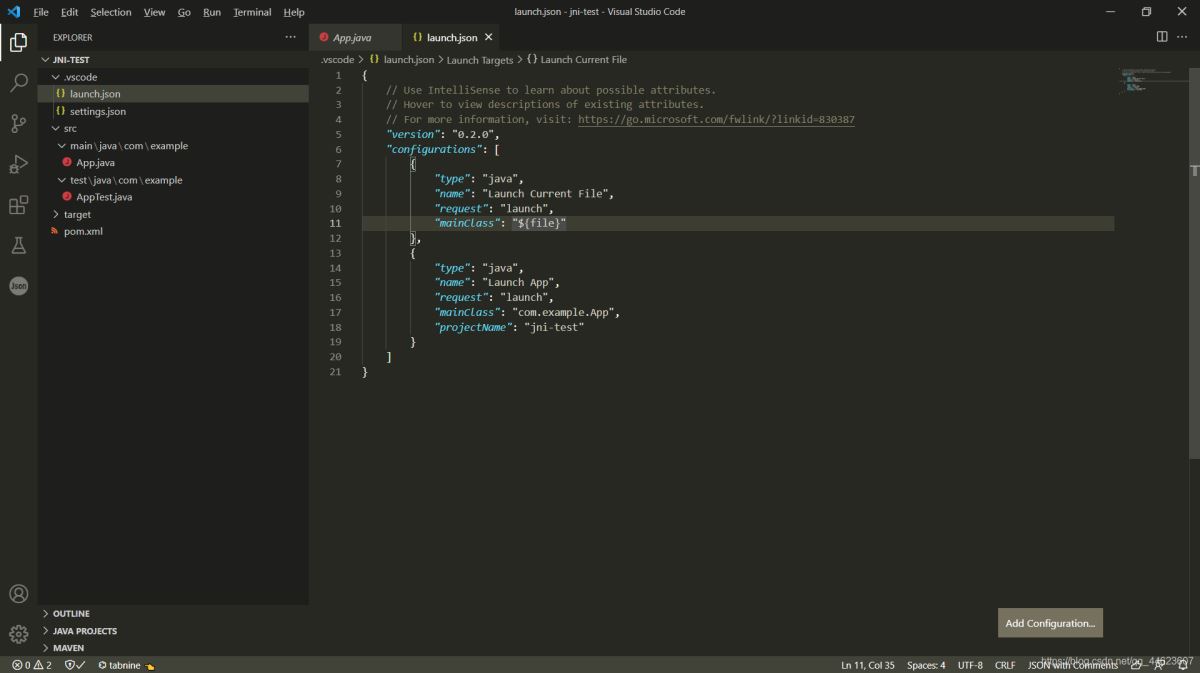Toggle Tabnine from the status bar
The image size is (1200, 673).
[x=120, y=664]
